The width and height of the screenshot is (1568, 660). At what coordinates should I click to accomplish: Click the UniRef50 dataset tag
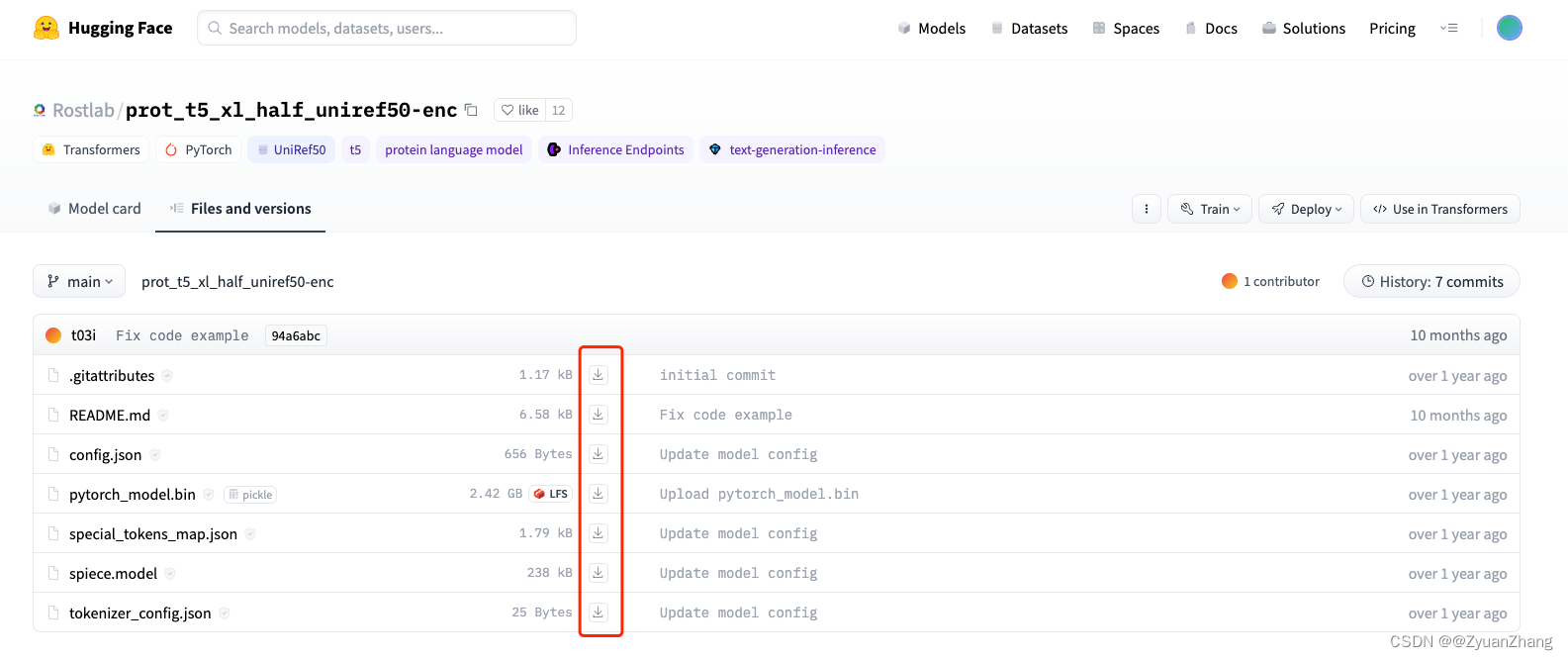point(291,149)
